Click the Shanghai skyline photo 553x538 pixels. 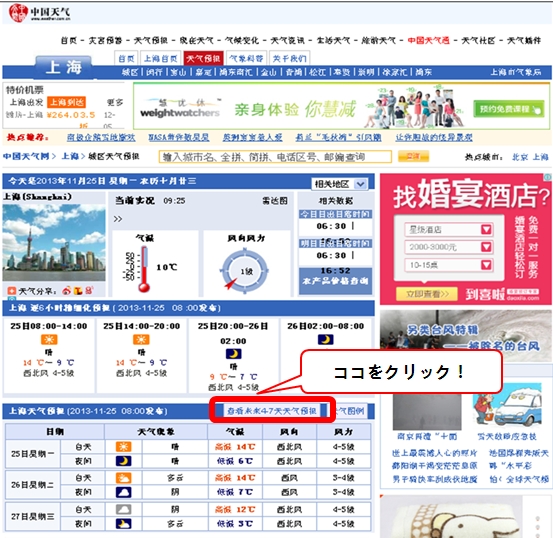point(54,242)
